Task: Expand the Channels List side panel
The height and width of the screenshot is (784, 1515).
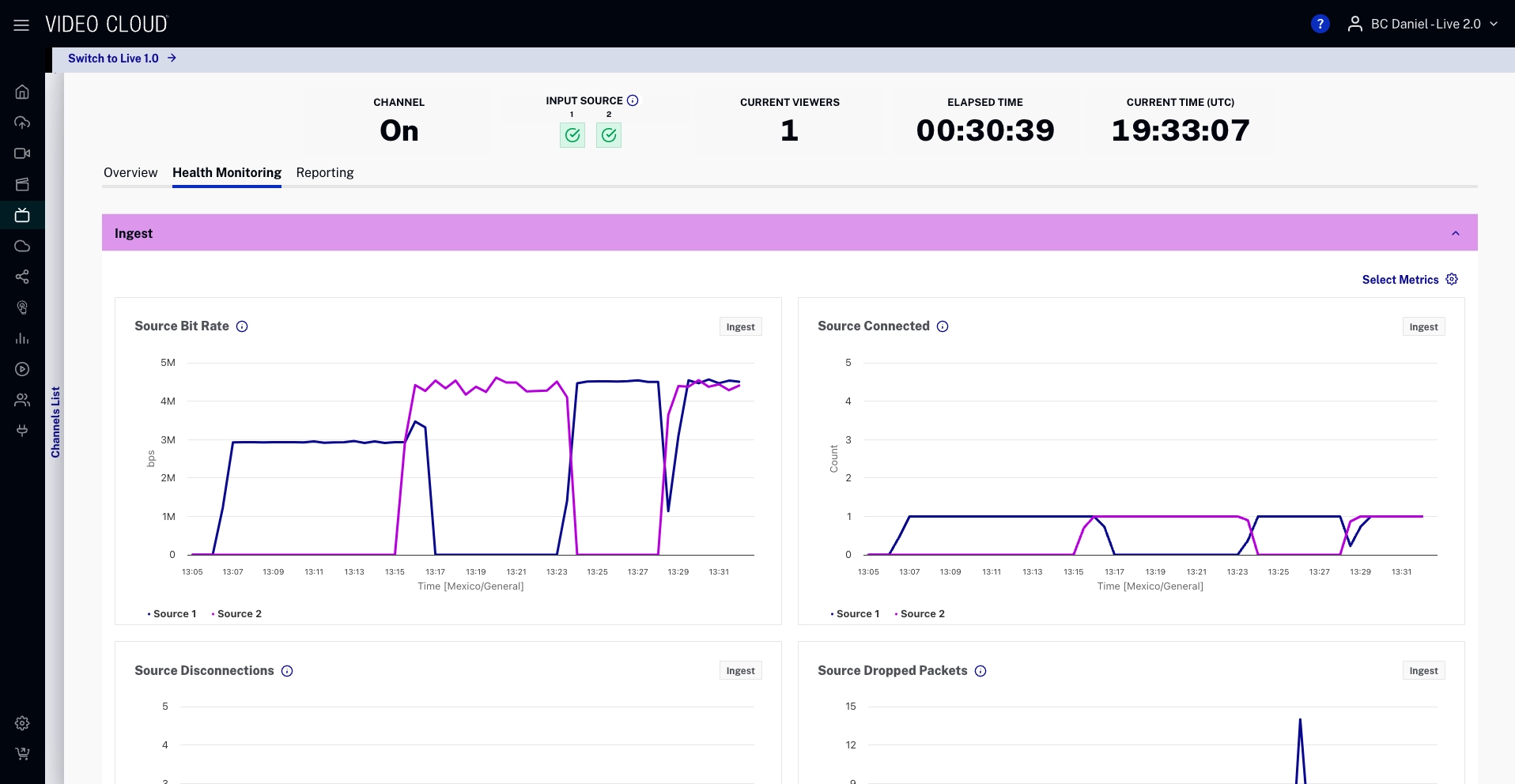Action: (x=55, y=422)
